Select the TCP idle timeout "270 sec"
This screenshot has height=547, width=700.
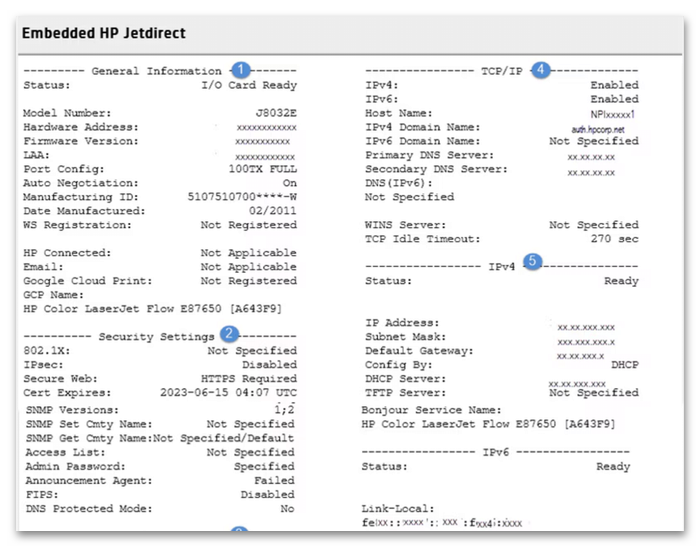click(x=614, y=239)
